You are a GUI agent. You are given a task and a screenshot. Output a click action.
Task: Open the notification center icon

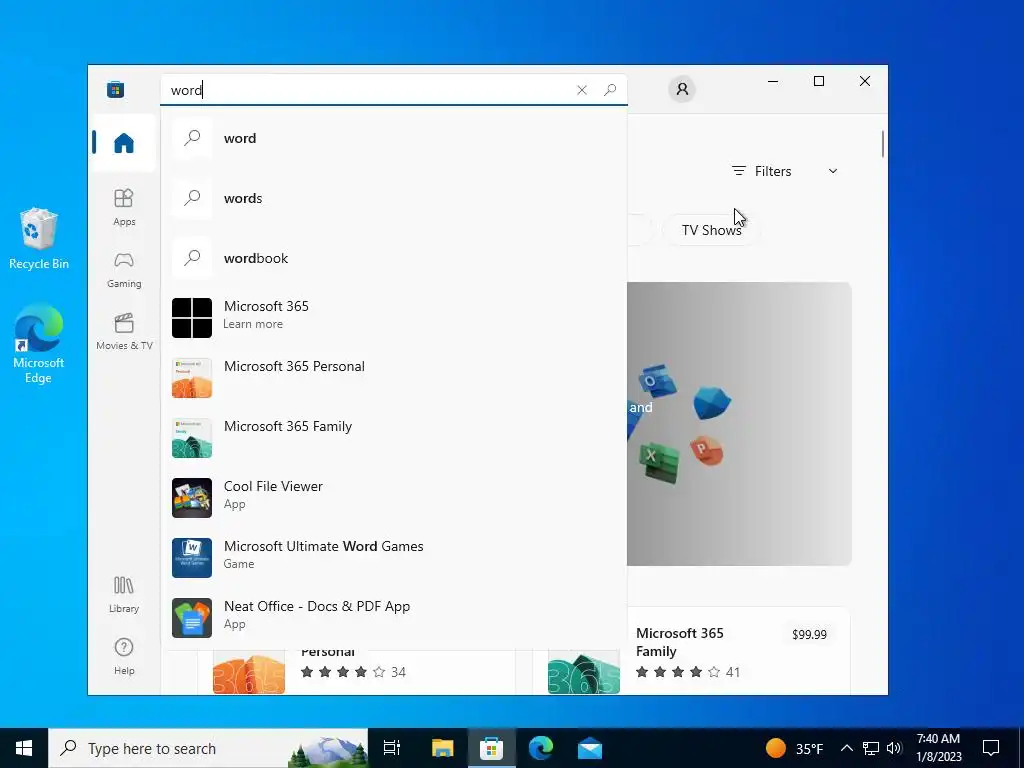[991, 748]
